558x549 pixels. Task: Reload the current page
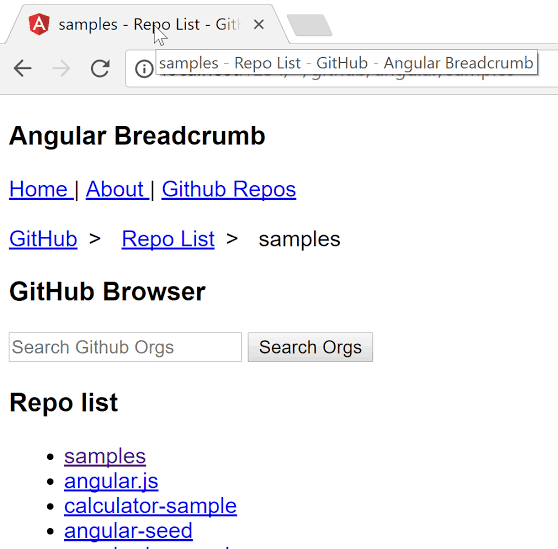point(100,68)
